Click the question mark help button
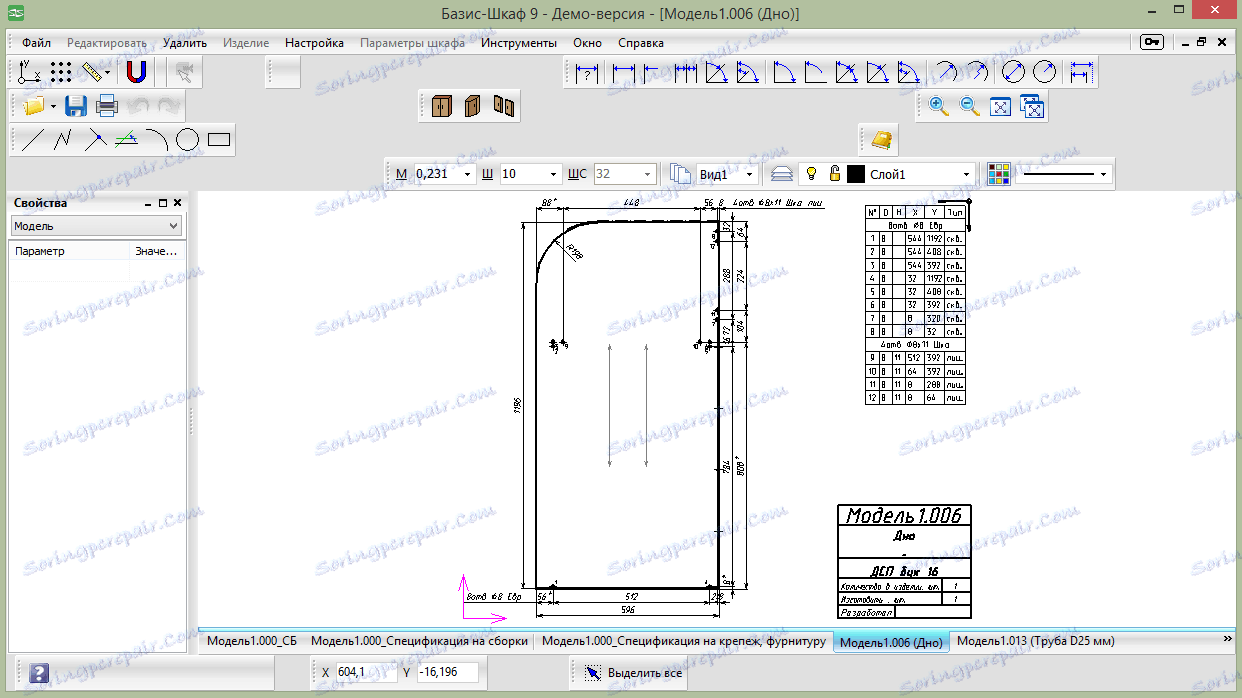Viewport: 1242px width, 698px height. [39, 673]
